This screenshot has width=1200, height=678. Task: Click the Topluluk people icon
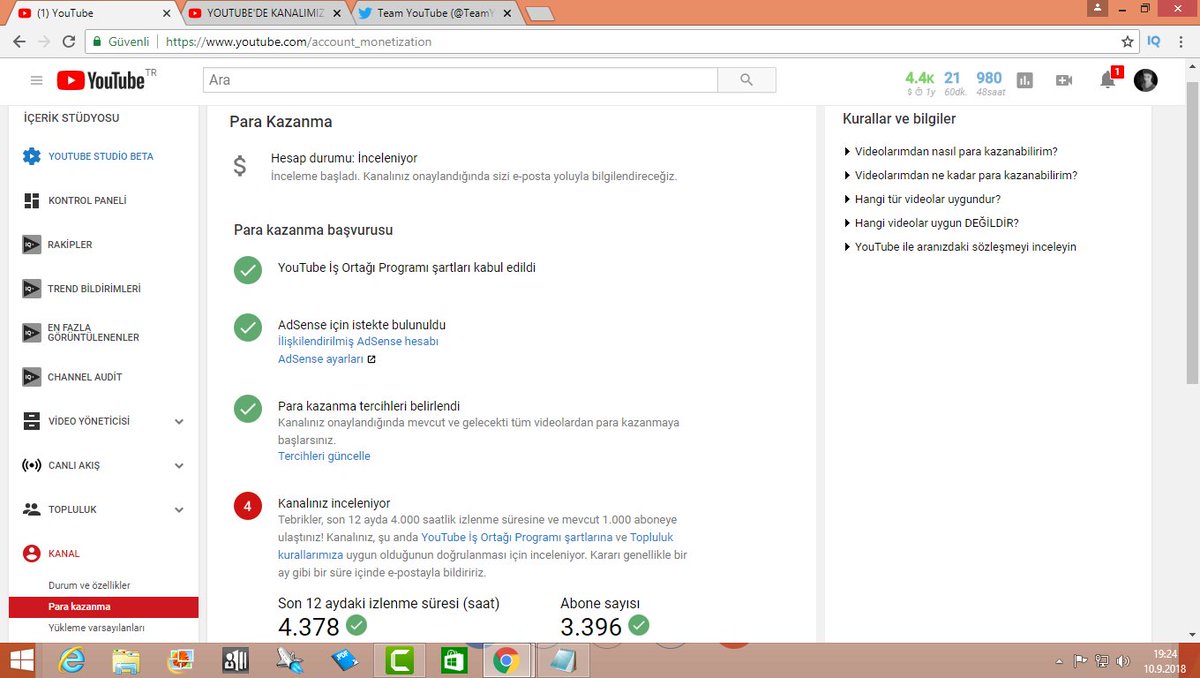[31, 509]
